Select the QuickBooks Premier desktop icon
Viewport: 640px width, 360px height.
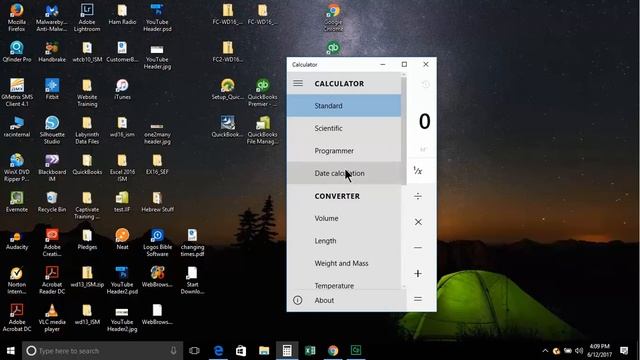click(262, 92)
